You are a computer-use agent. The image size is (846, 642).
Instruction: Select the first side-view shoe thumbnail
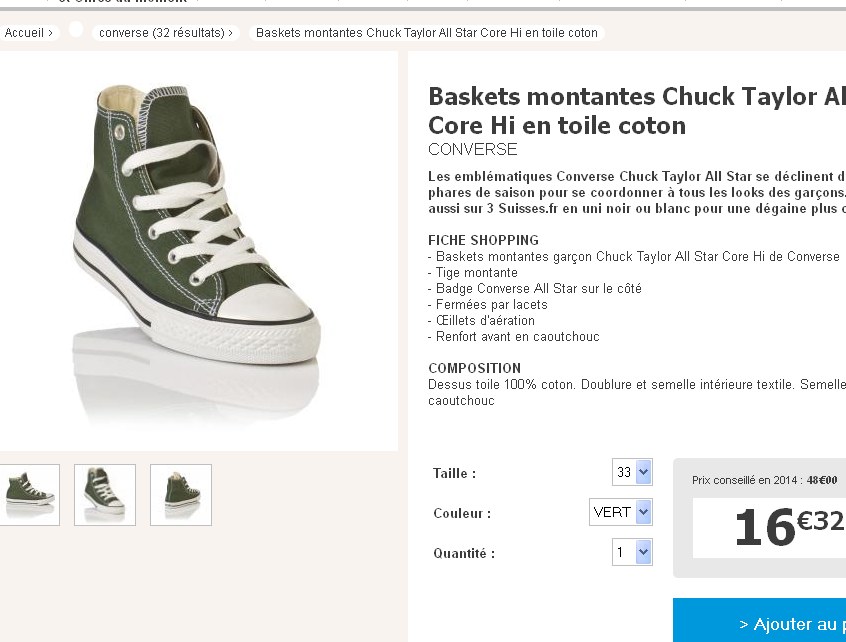[30, 494]
